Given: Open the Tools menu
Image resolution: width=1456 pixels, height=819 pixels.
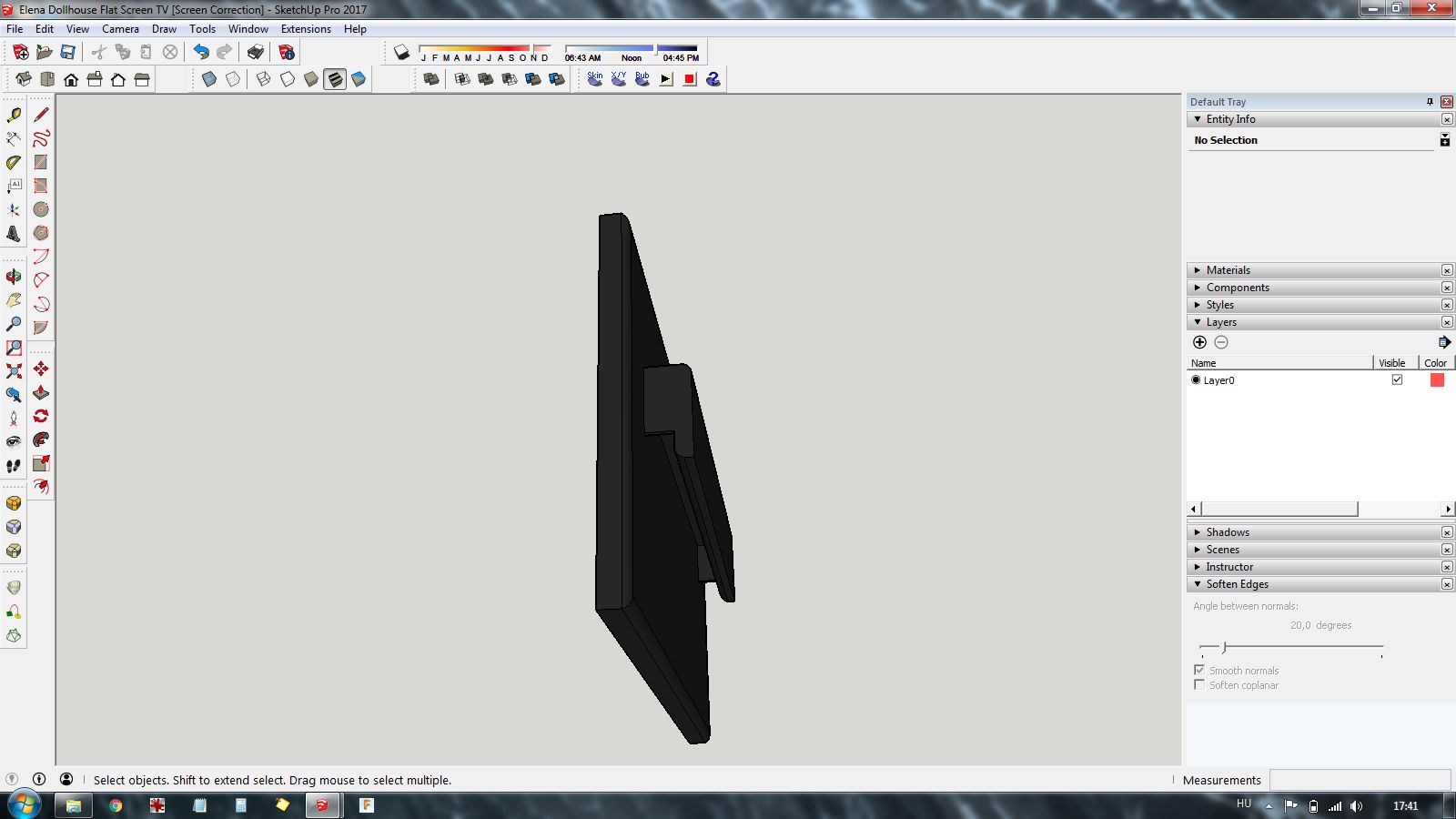Looking at the screenshot, I should [202, 29].
